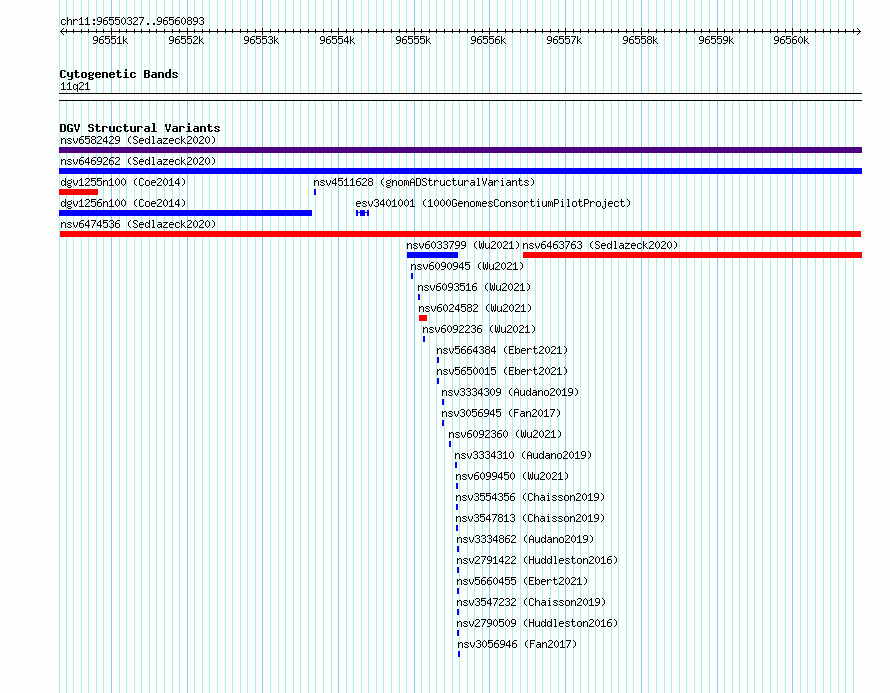Click the red nsv6463763 variant bar
This screenshot has height=693, width=890.
[692, 255]
